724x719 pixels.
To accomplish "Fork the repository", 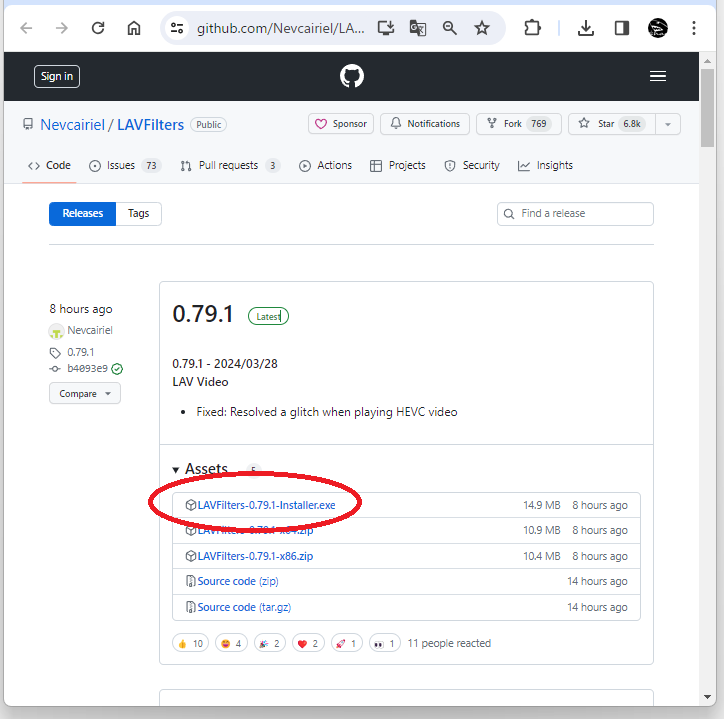I will (519, 124).
